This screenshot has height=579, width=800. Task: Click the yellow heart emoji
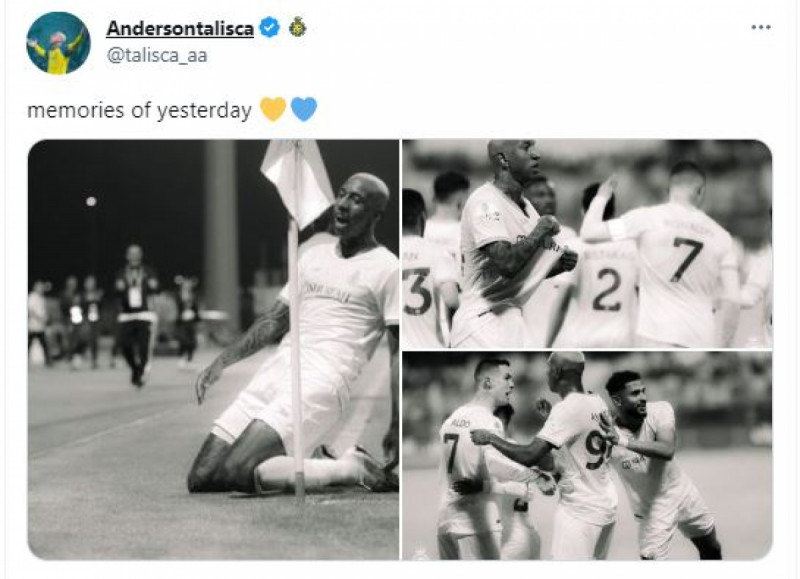click(273, 110)
